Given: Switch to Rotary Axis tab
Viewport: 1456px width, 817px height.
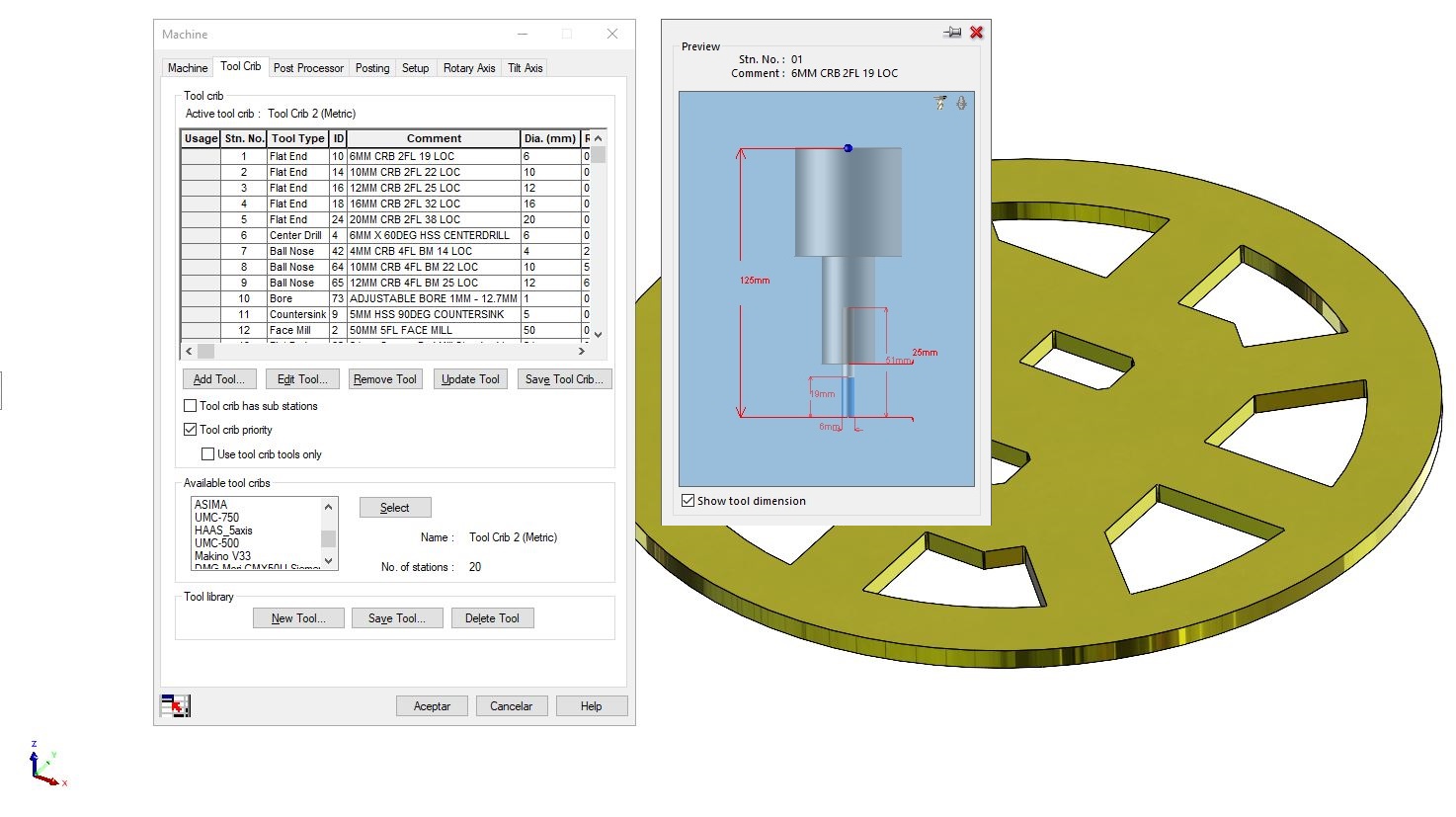Looking at the screenshot, I should (469, 68).
